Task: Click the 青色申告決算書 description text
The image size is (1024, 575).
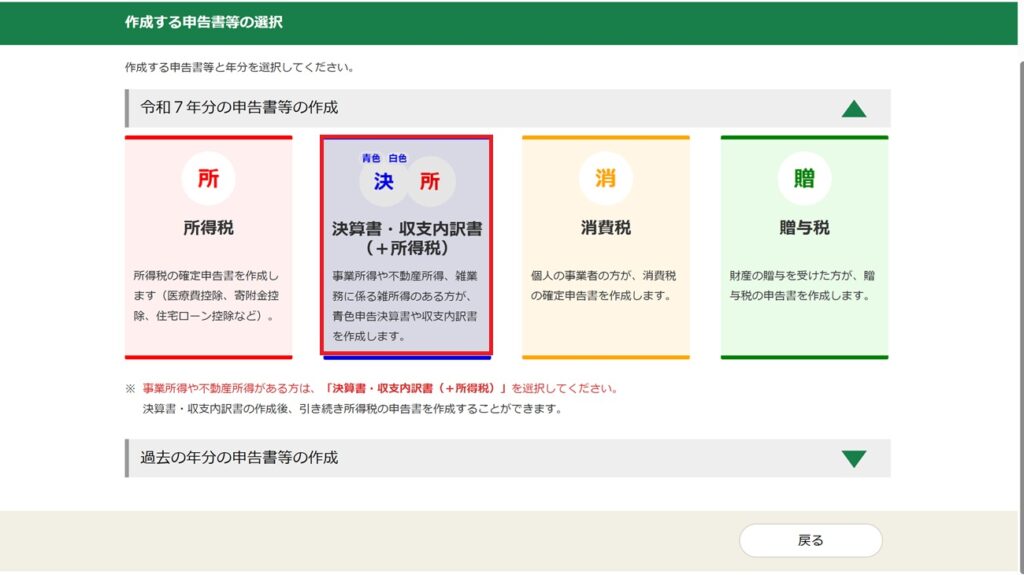Action: 405,305
